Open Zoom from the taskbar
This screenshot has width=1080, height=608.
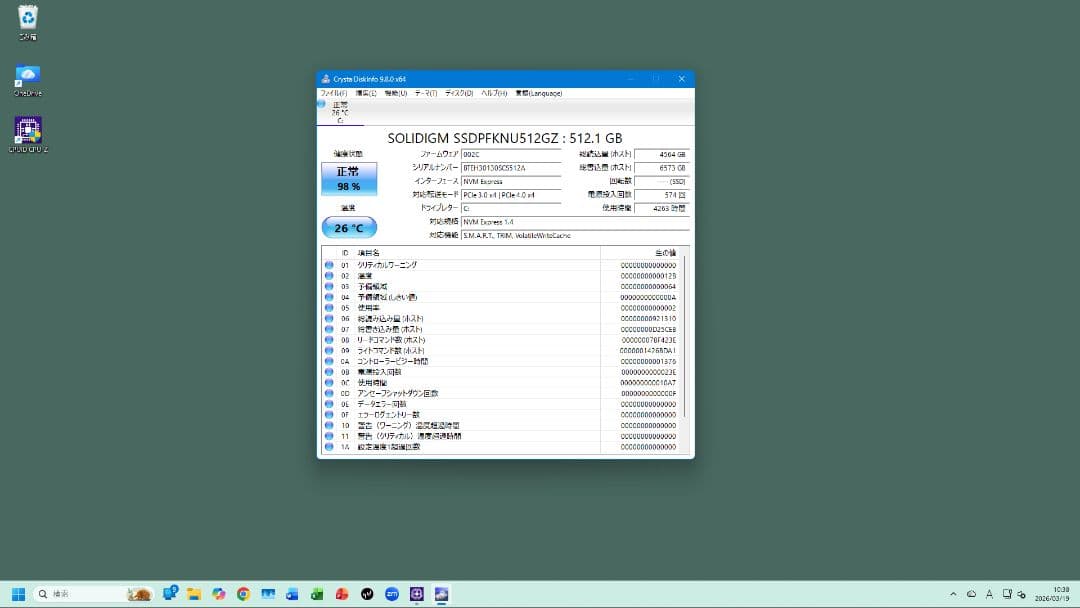392,594
